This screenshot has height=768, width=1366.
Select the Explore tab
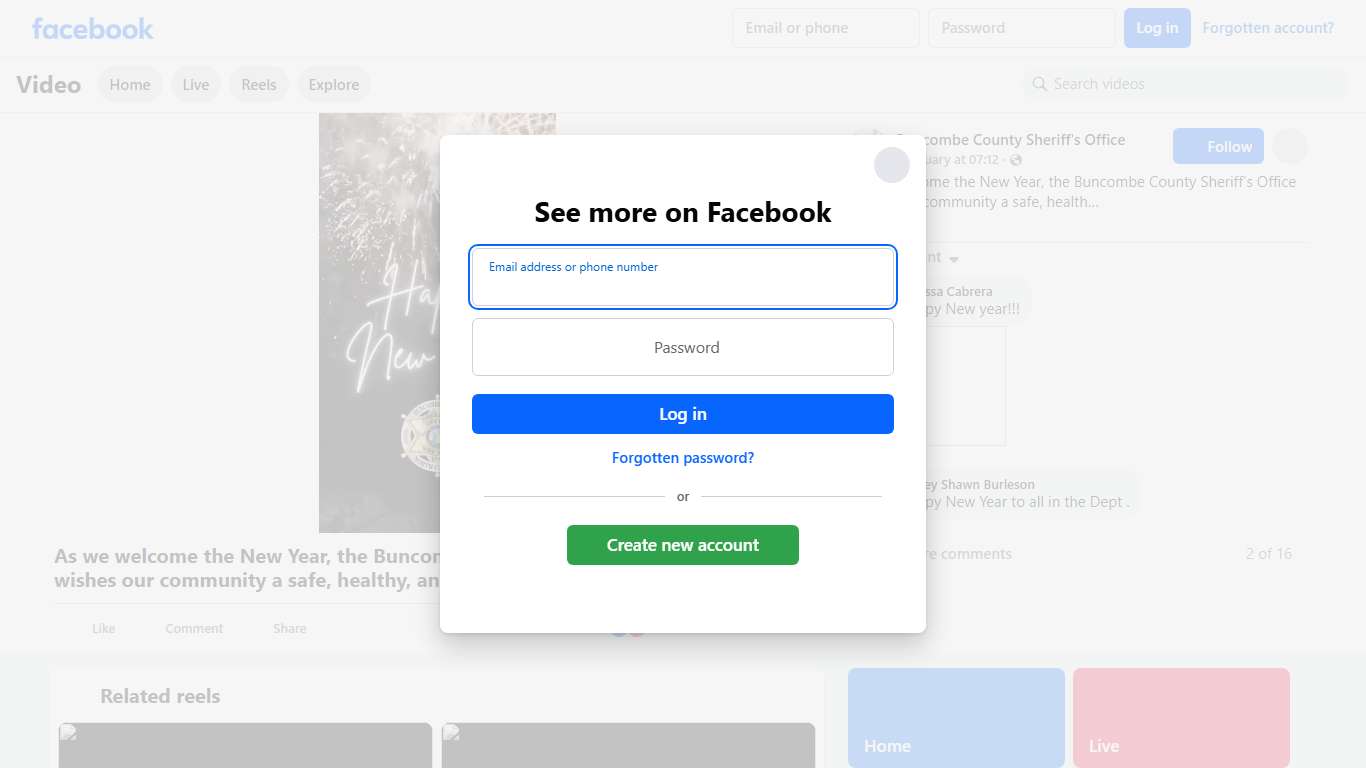334,85
